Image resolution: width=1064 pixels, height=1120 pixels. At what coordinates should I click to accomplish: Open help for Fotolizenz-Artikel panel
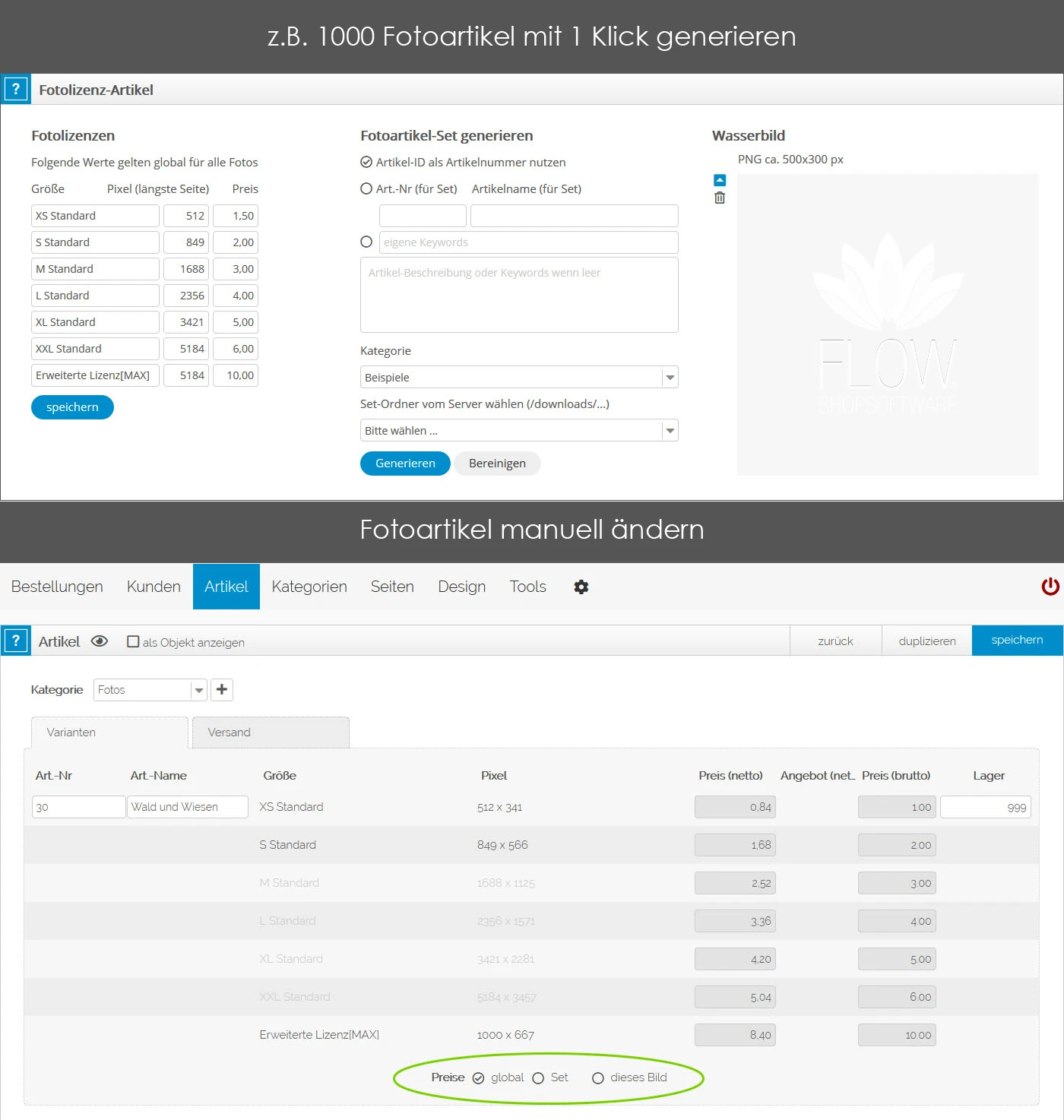pos(15,89)
